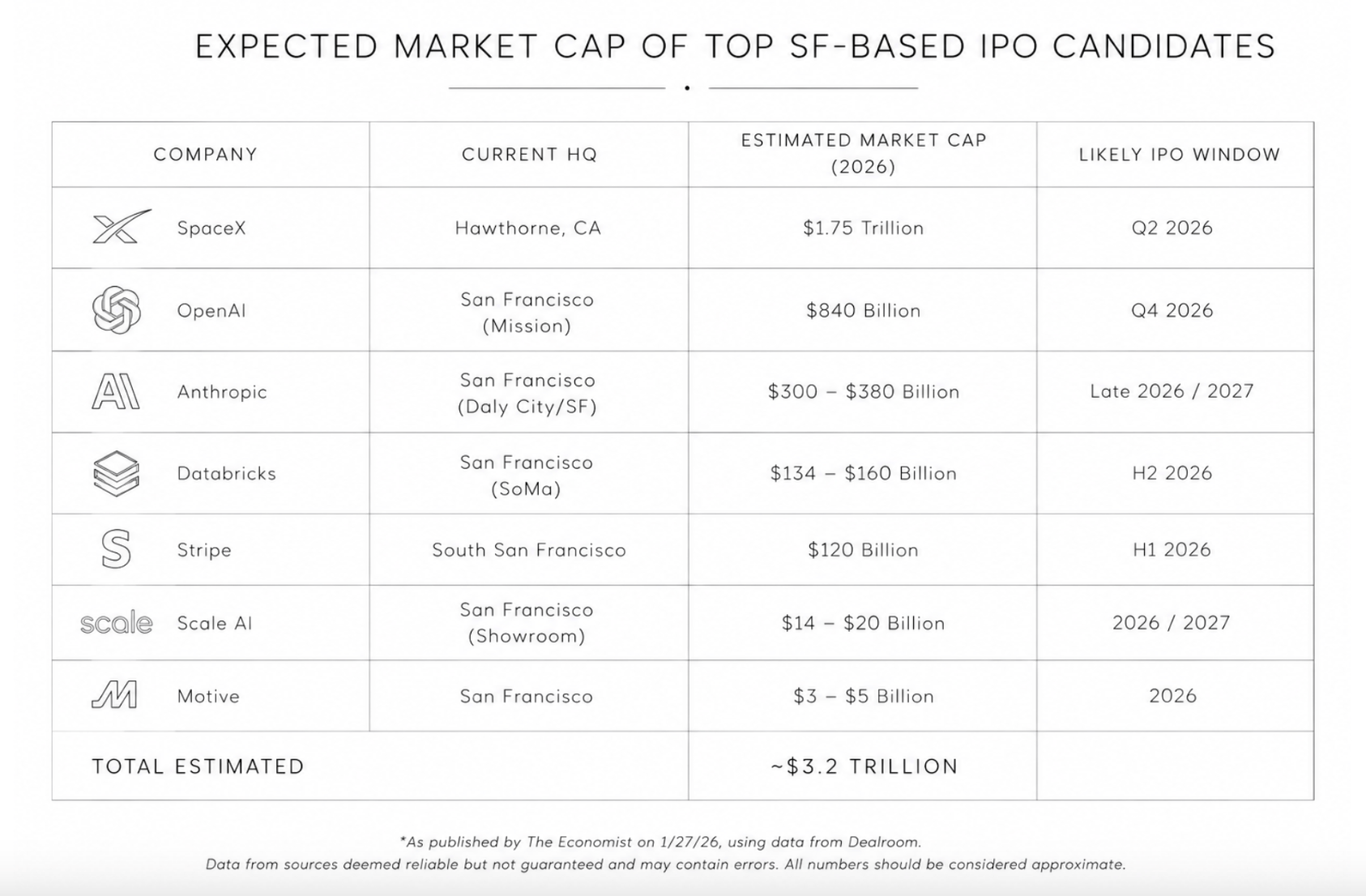Select the Anthropic AI logo

[116, 391]
